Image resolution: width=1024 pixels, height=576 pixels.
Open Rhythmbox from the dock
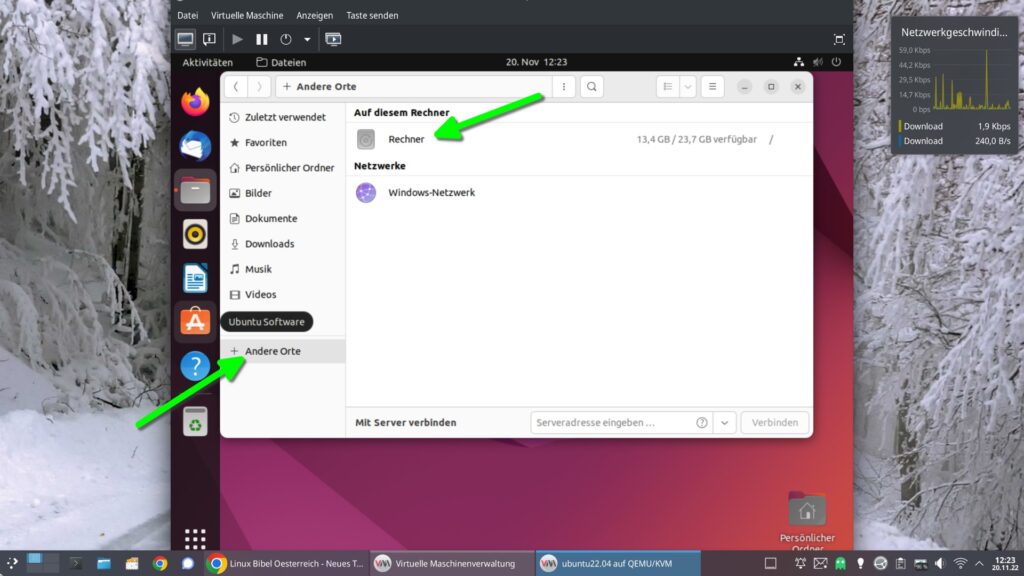point(195,234)
